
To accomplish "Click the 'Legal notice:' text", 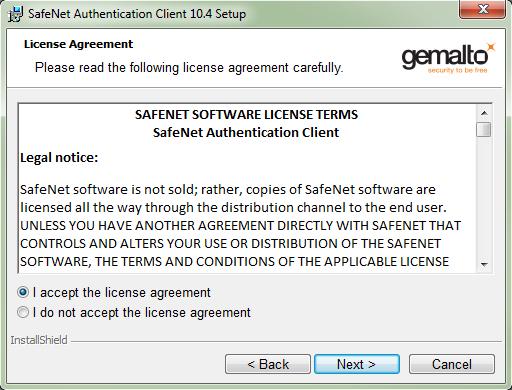I will pyautogui.click(x=59, y=157).
